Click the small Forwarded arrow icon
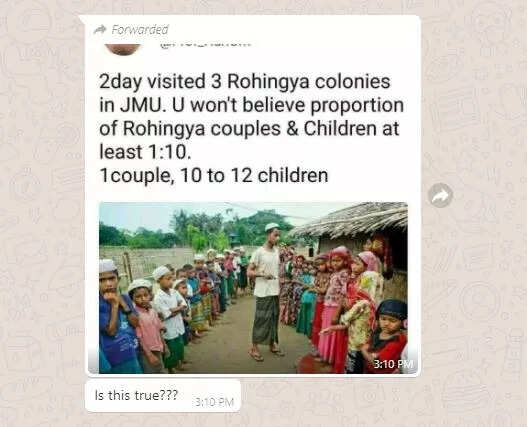This screenshot has width=527, height=427. tap(100, 30)
